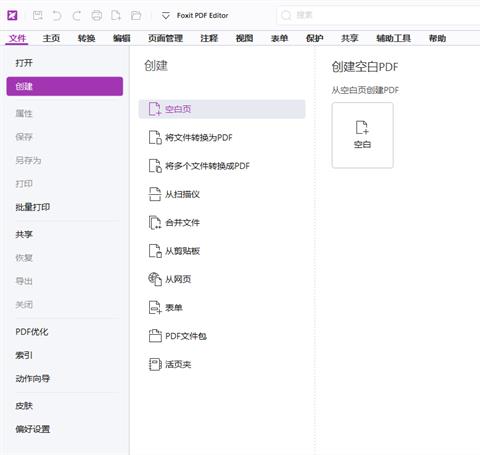This screenshot has width=480, height=455.
Task: Click the 从网页 globe icon
Action: (x=155, y=279)
